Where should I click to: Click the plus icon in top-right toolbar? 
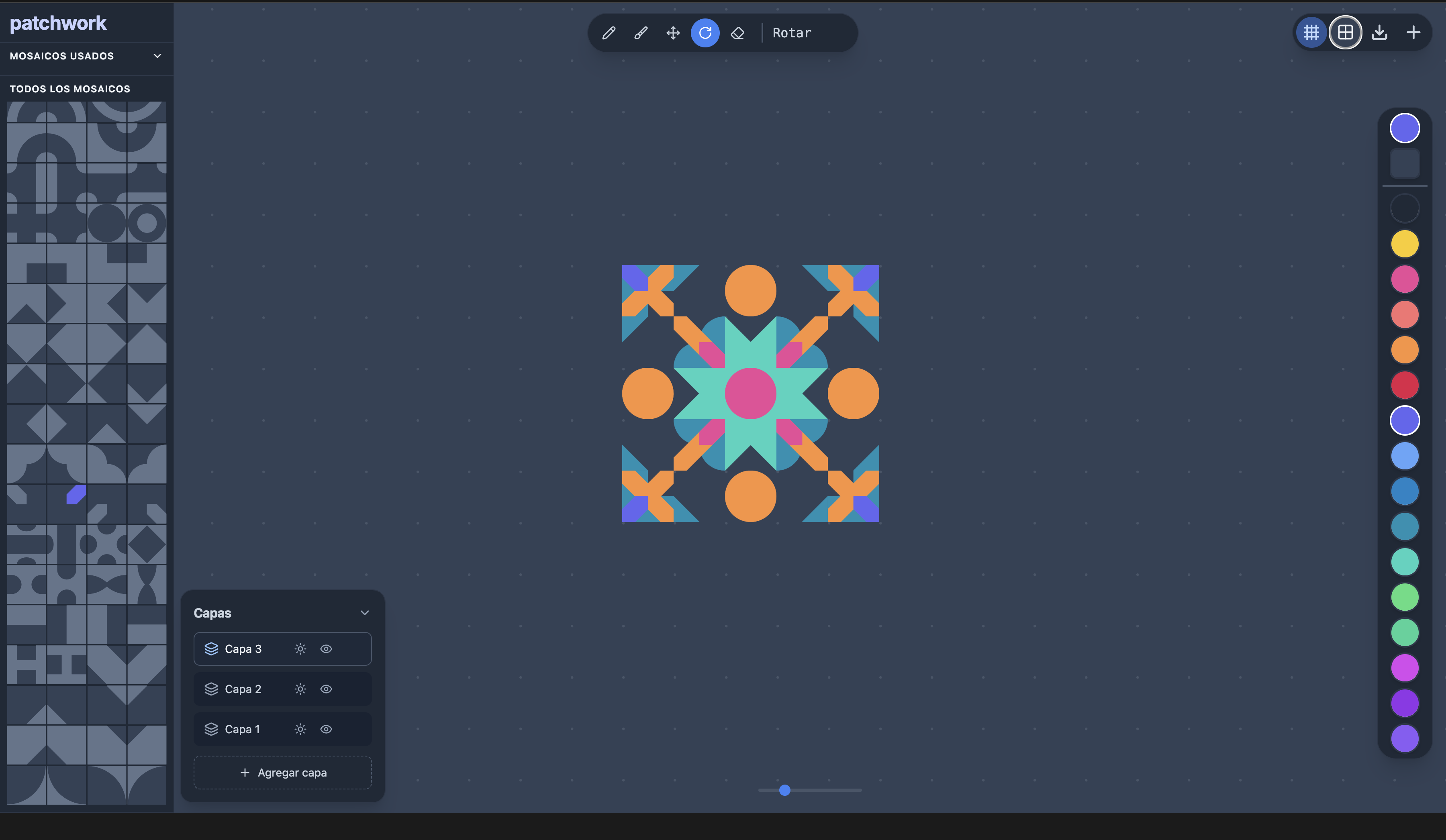pos(1413,32)
